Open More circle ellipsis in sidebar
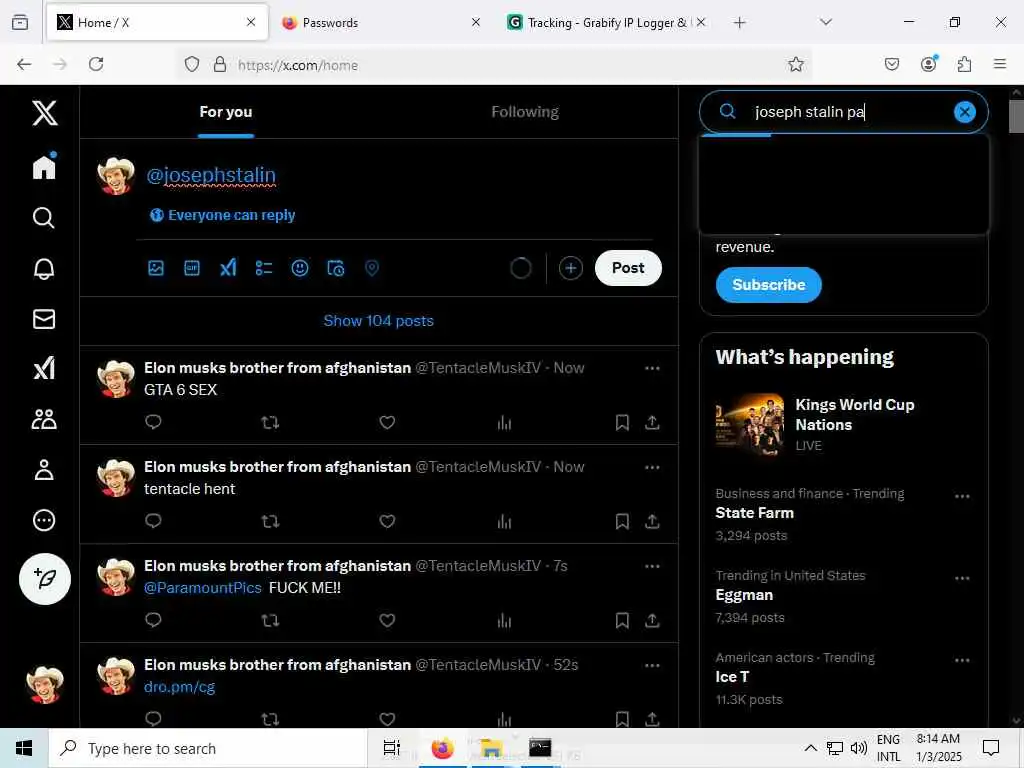This screenshot has width=1024, height=768. click(x=44, y=520)
